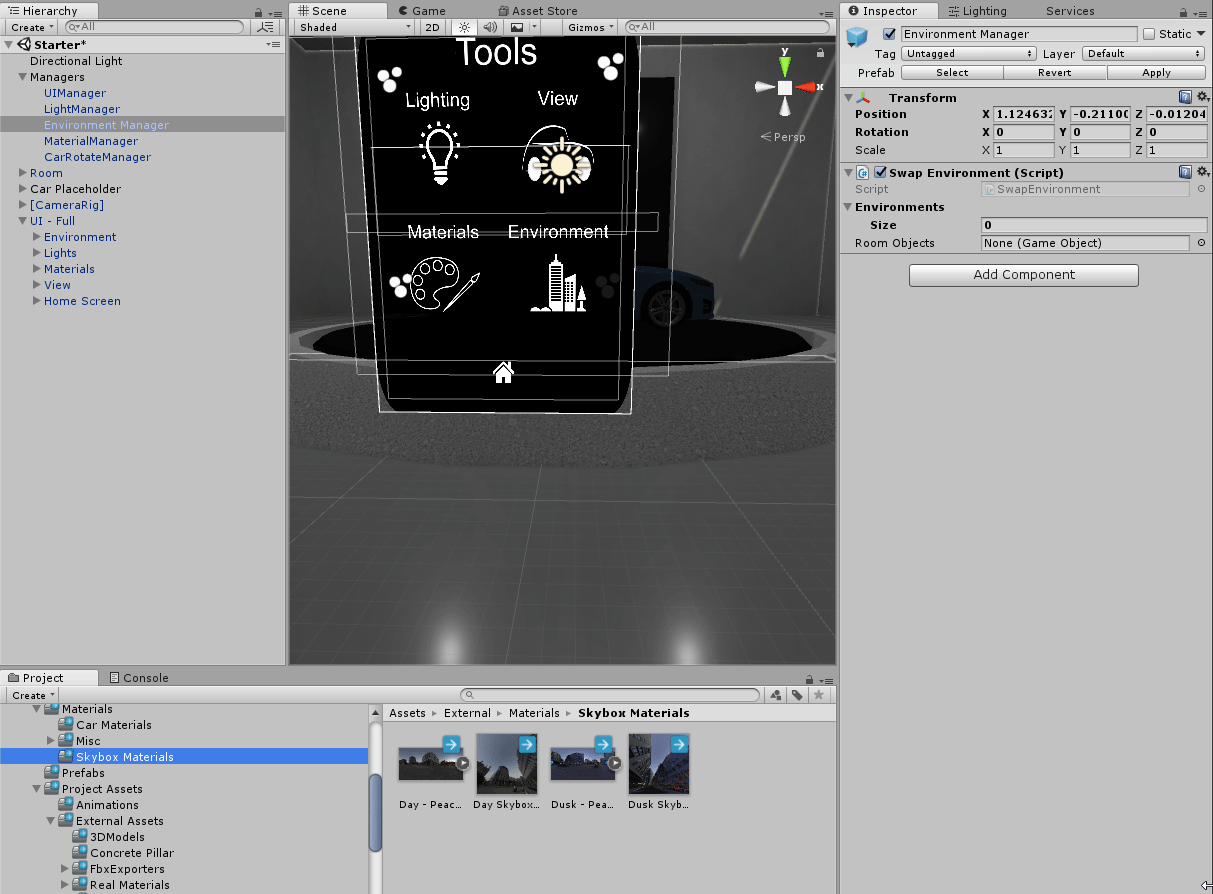
Task: Click the favorites star icon in Project
Action: click(x=819, y=695)
